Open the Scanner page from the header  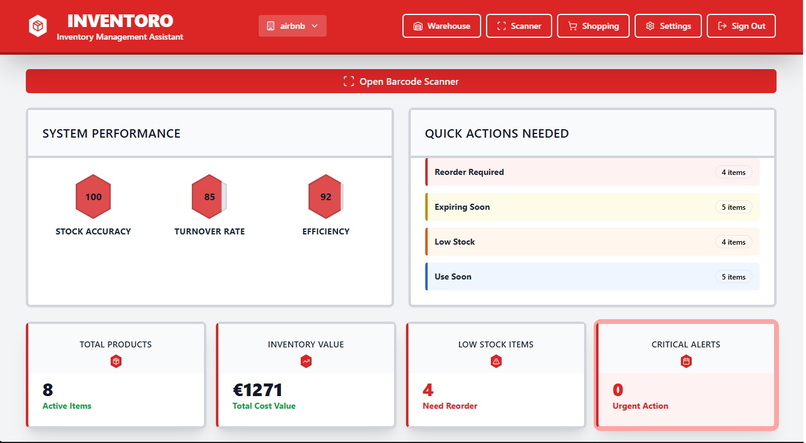click(x=519, y=26)
